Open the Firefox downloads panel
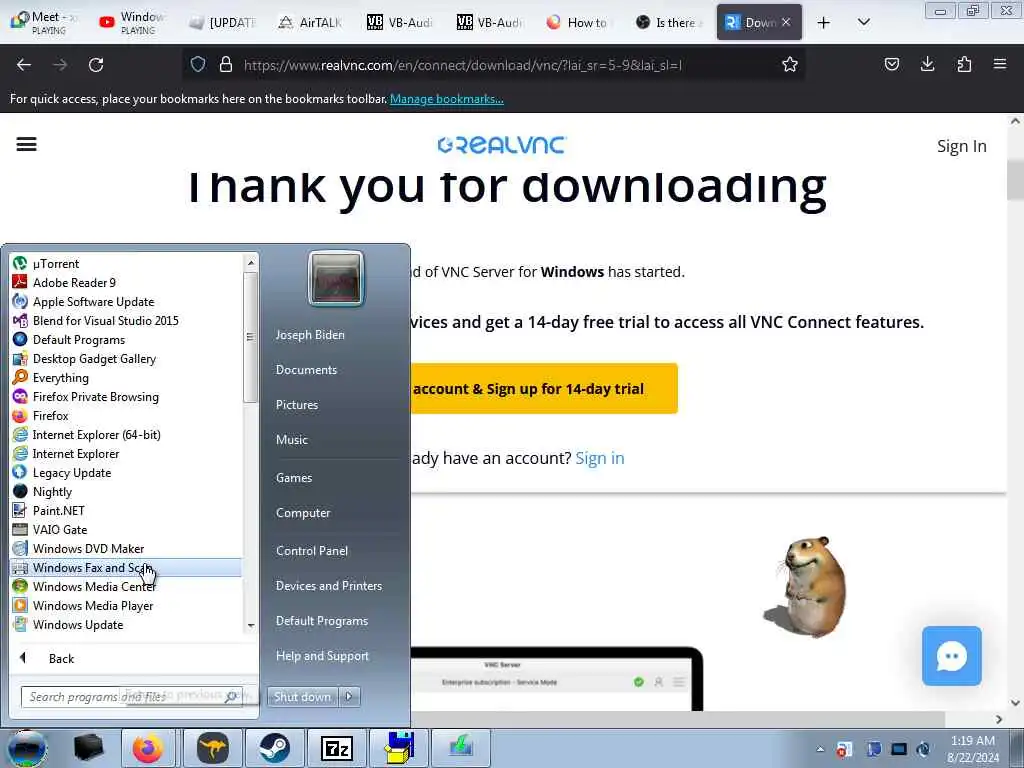The height and width of the screenshot is (768, 1024). coord(927,64)
